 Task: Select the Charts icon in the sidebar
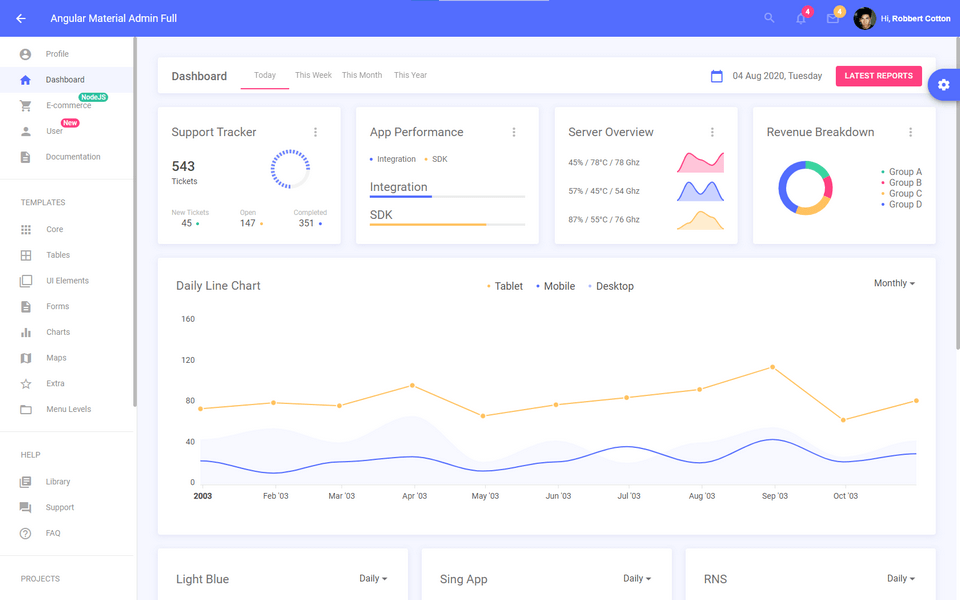tap(28, 332)
